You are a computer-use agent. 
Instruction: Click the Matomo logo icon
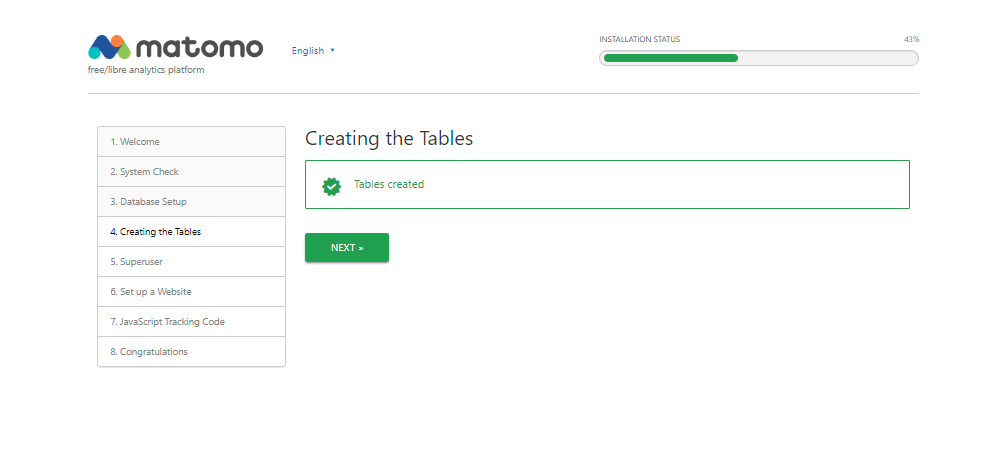(109, 47)
